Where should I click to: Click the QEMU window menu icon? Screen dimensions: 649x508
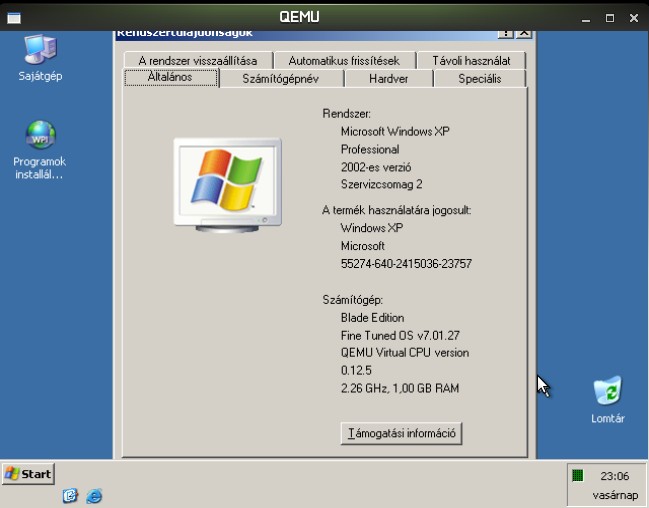(14, 18)
